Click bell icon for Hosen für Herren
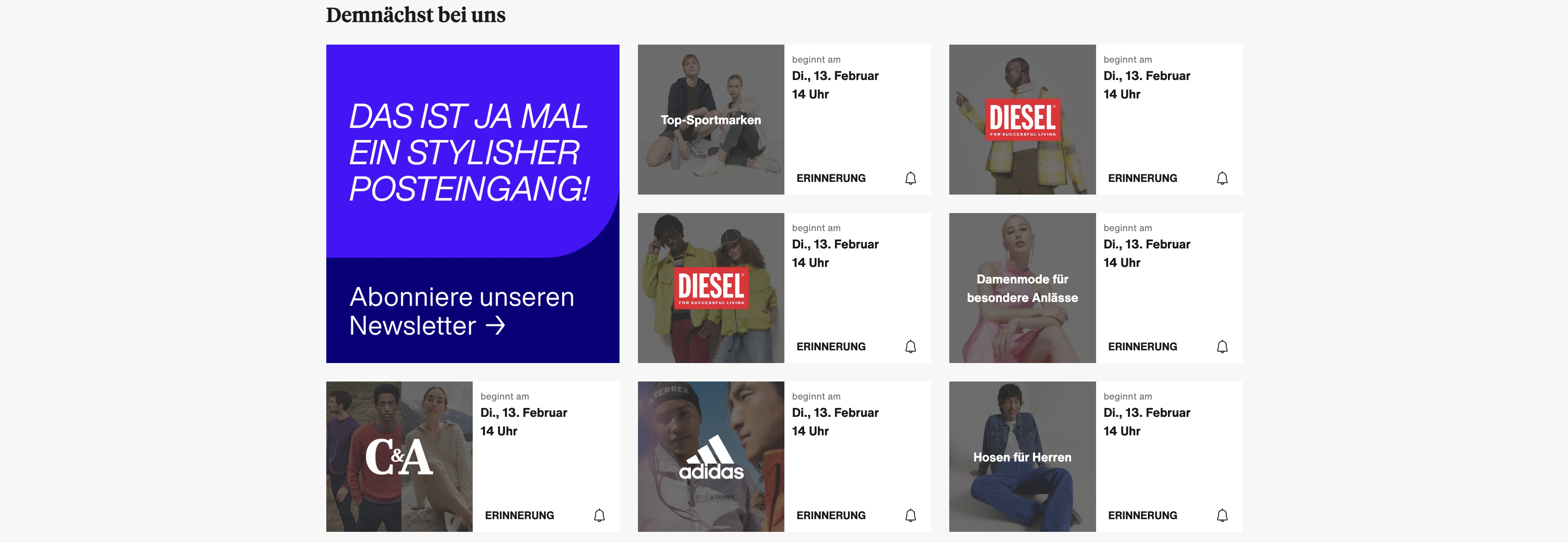This screenshot has height=543, width=1568. coord(1222,515)
